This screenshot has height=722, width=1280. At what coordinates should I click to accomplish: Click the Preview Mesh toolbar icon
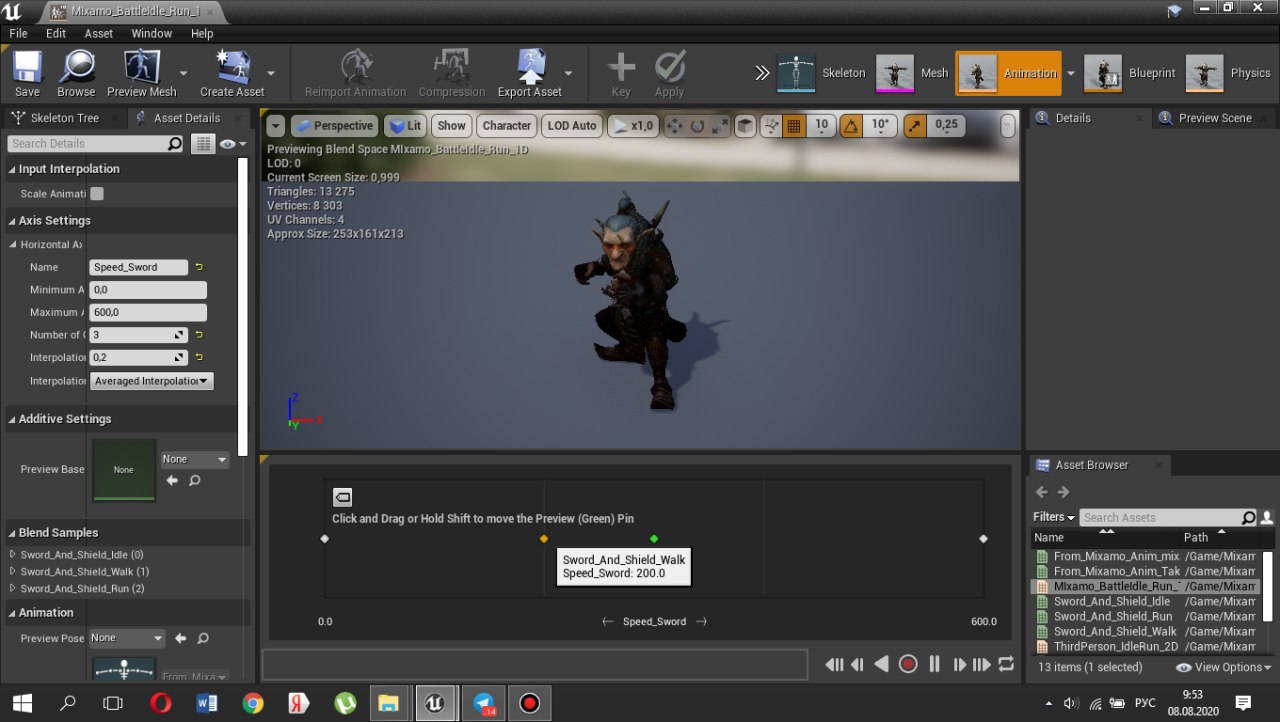pyautogui.click(x=141, y=74)
